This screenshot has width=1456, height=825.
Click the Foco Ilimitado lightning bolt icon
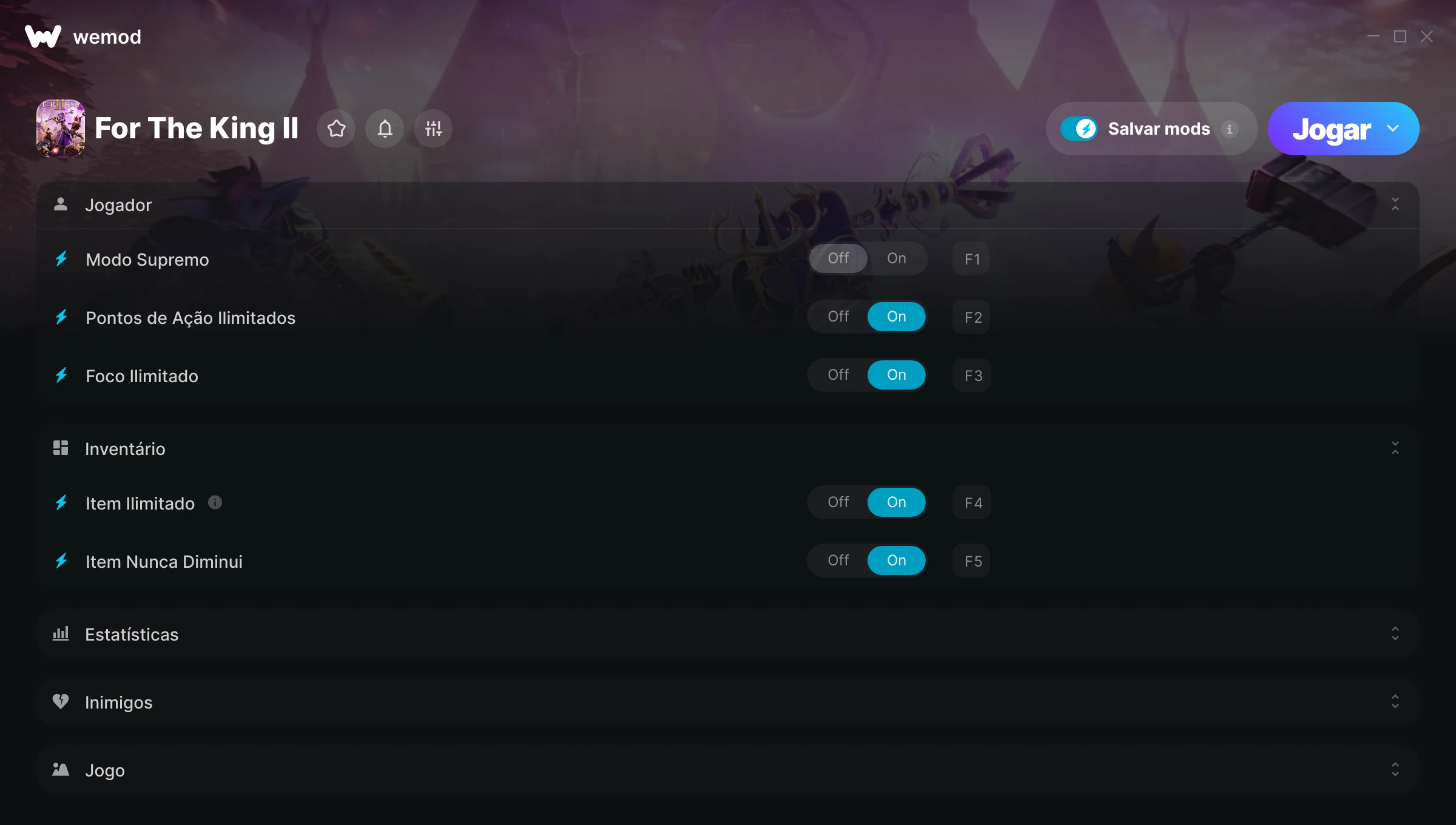click(x=61, y=375)
